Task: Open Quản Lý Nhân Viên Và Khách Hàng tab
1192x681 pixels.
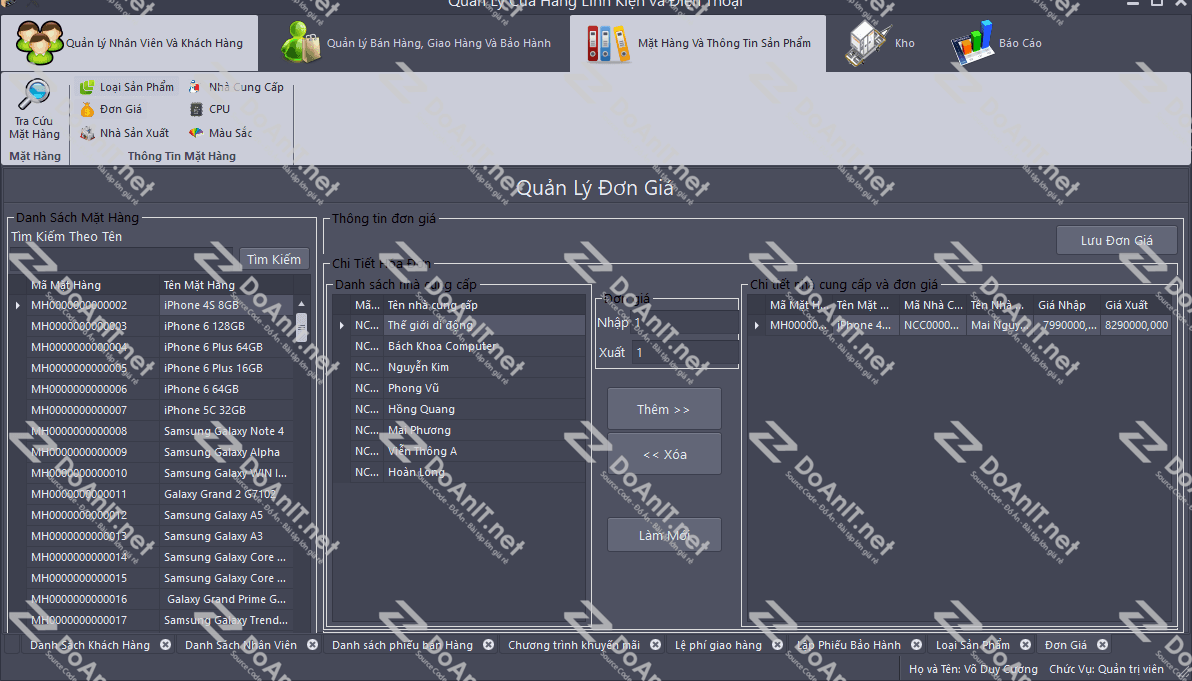Action: coord(129,43)
